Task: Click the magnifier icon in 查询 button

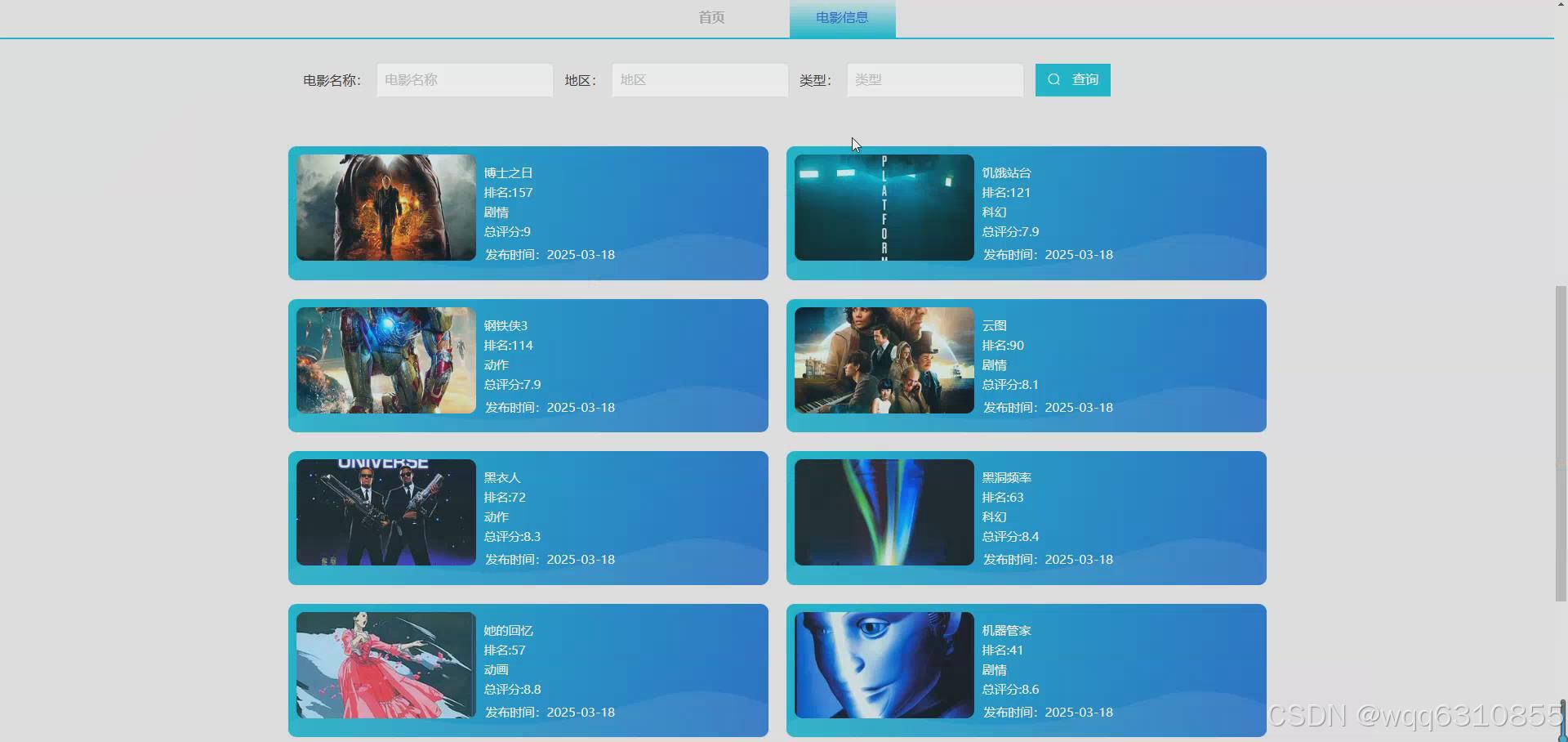Action: point(1053,79)
